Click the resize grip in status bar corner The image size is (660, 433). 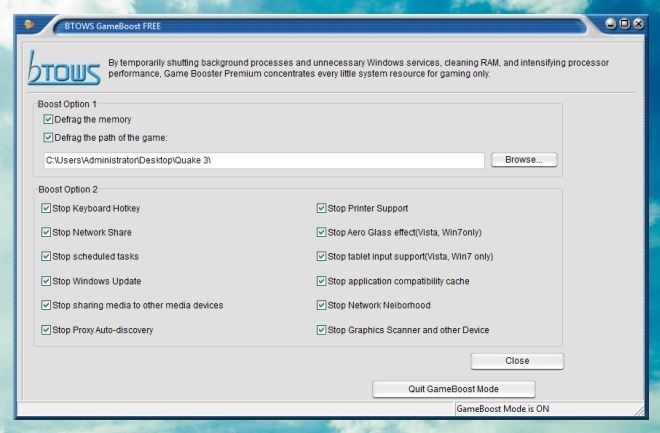point(639,410)
